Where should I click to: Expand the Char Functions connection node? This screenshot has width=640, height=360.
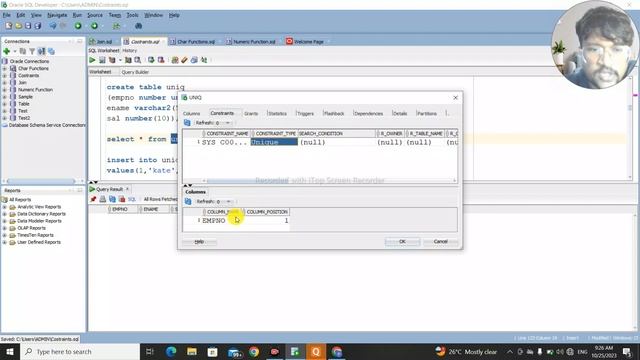tap(4, 69)
